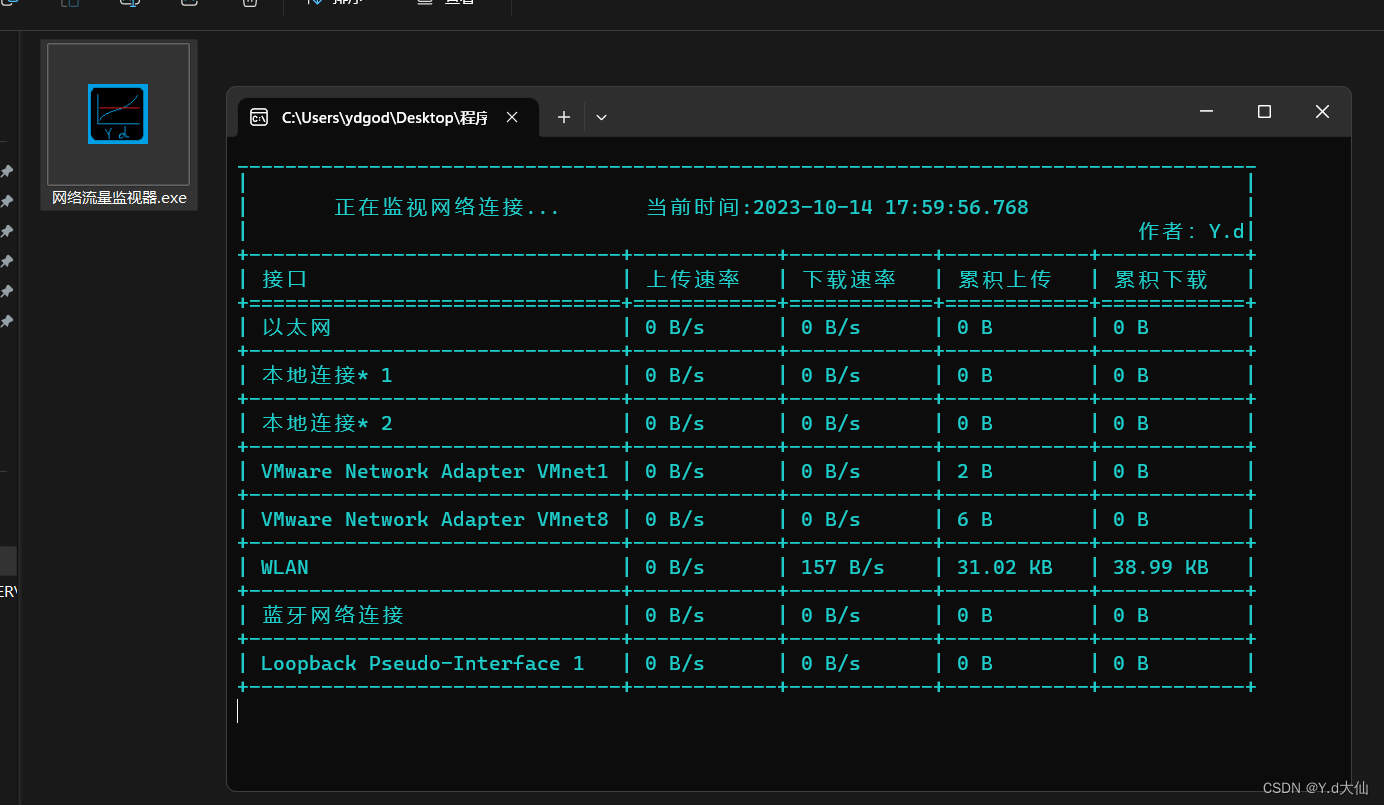Expand the terminal tab dropdown chevron
Image resolution: width=1384 pixels, height=805 pixels.
pos(601,117)
